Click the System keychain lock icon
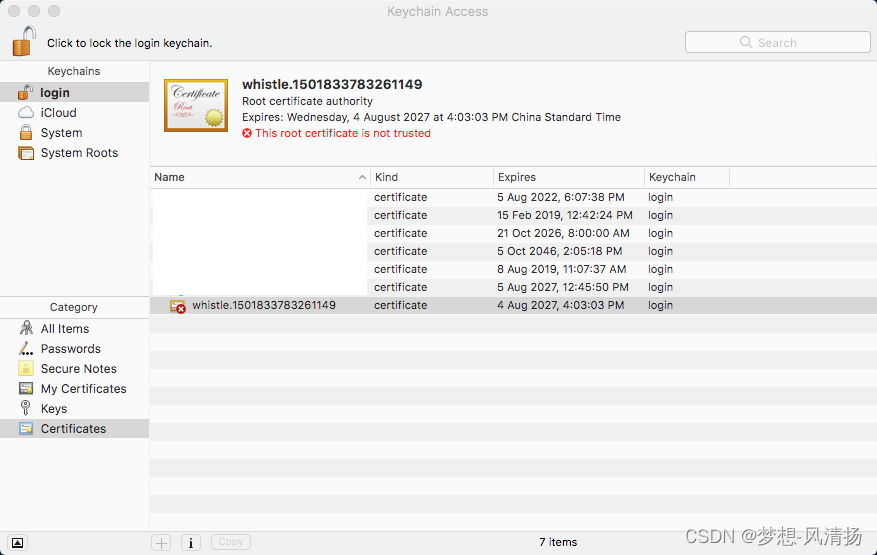The image size is (877, 555). [x=26, y=133]
